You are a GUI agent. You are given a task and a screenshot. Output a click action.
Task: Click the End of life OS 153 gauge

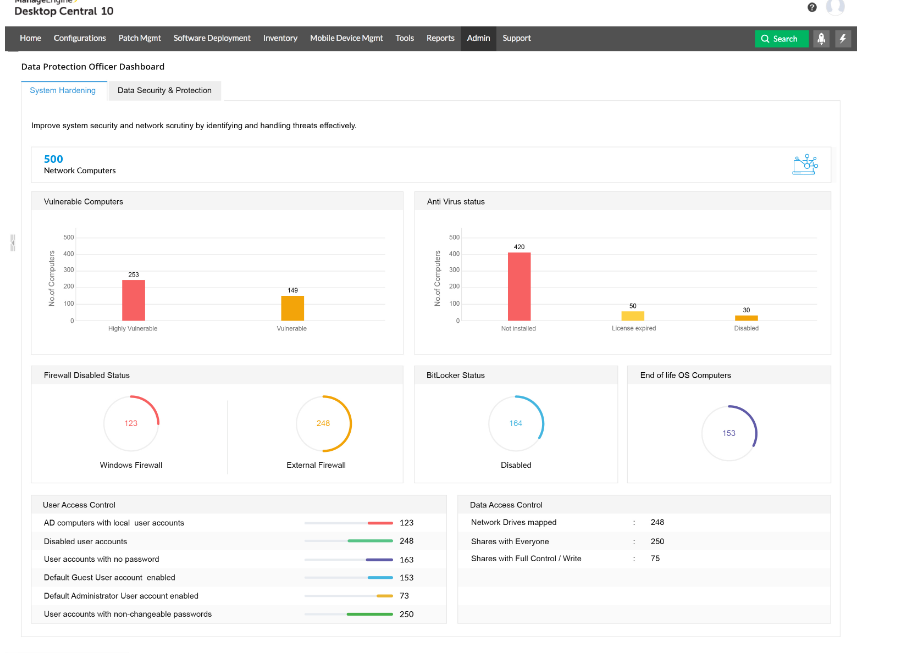(x=729, y=433)
